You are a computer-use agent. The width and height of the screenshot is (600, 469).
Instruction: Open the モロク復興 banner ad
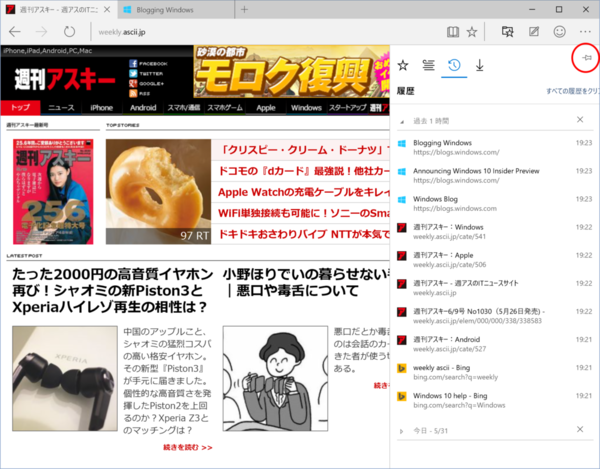(x=292, y=72)
